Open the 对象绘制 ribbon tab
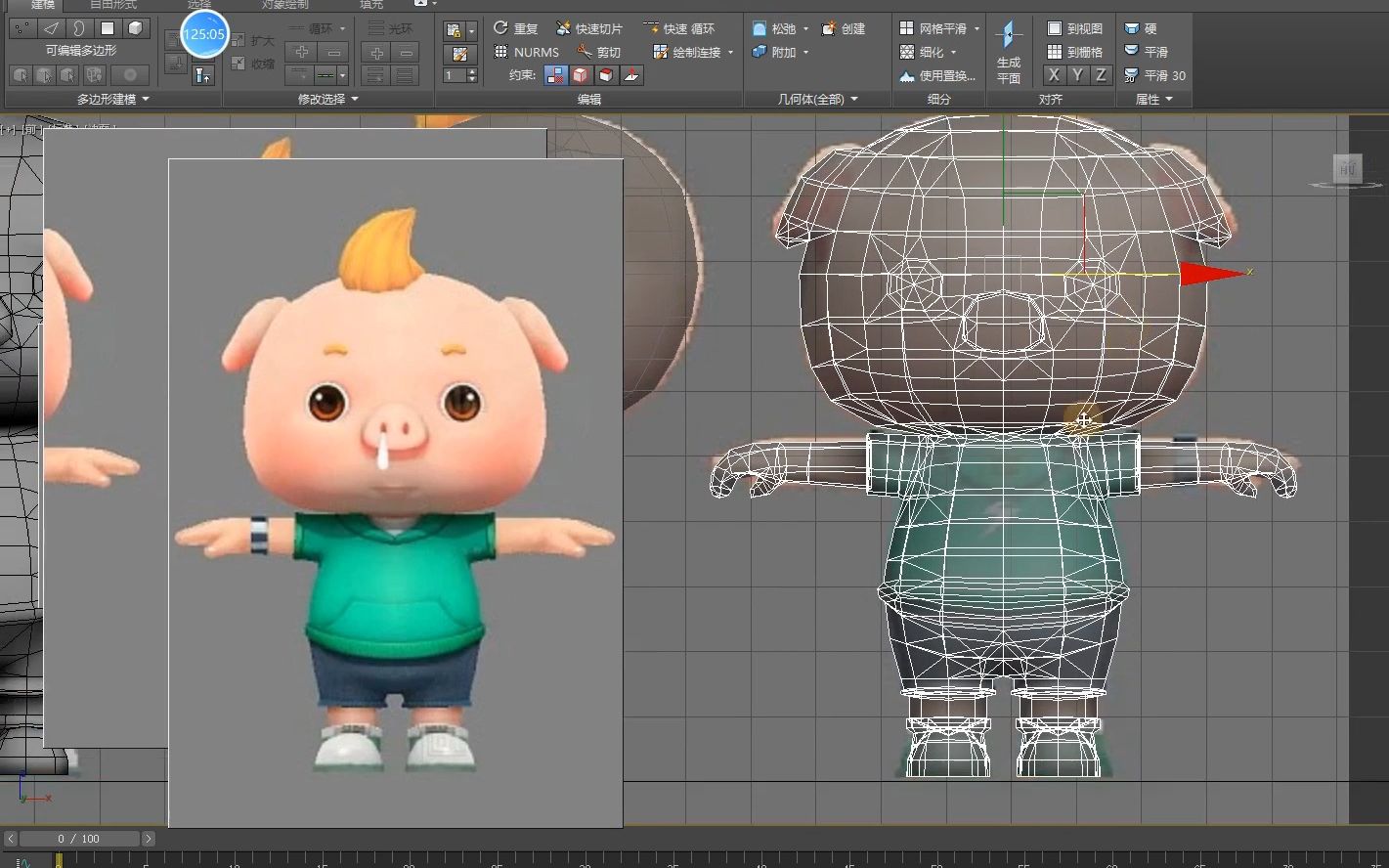The image size is (1389, 868). pos(284,5)
